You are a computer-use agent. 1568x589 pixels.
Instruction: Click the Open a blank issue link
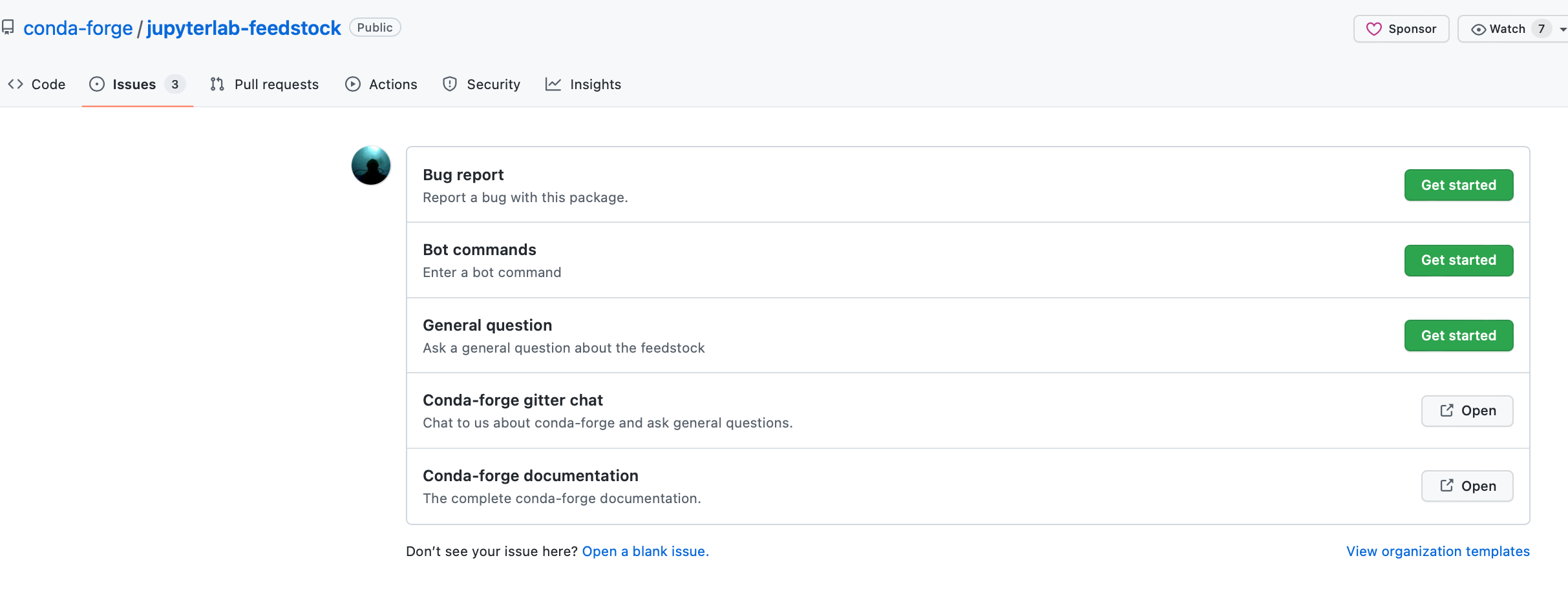pos(645,552)
